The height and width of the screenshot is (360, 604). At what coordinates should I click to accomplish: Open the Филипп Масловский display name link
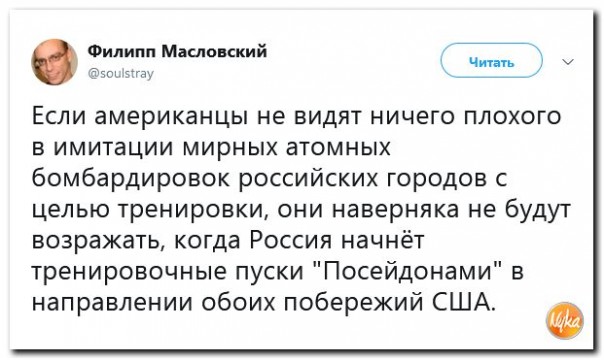(x=178, y=51)
